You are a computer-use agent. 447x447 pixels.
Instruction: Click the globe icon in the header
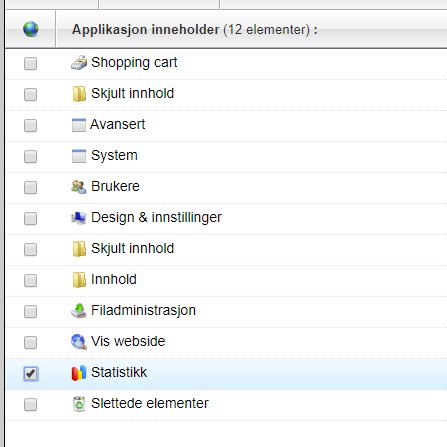31,29
